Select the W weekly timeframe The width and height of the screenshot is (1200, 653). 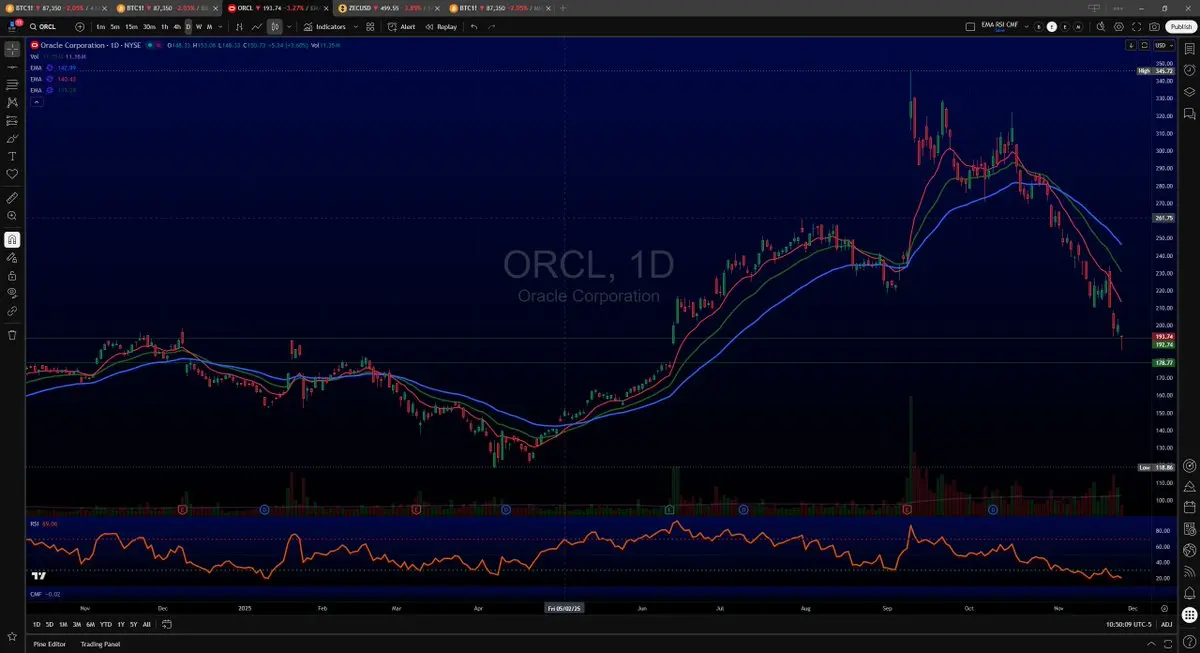pyautogui.click(x=199, y=27)
